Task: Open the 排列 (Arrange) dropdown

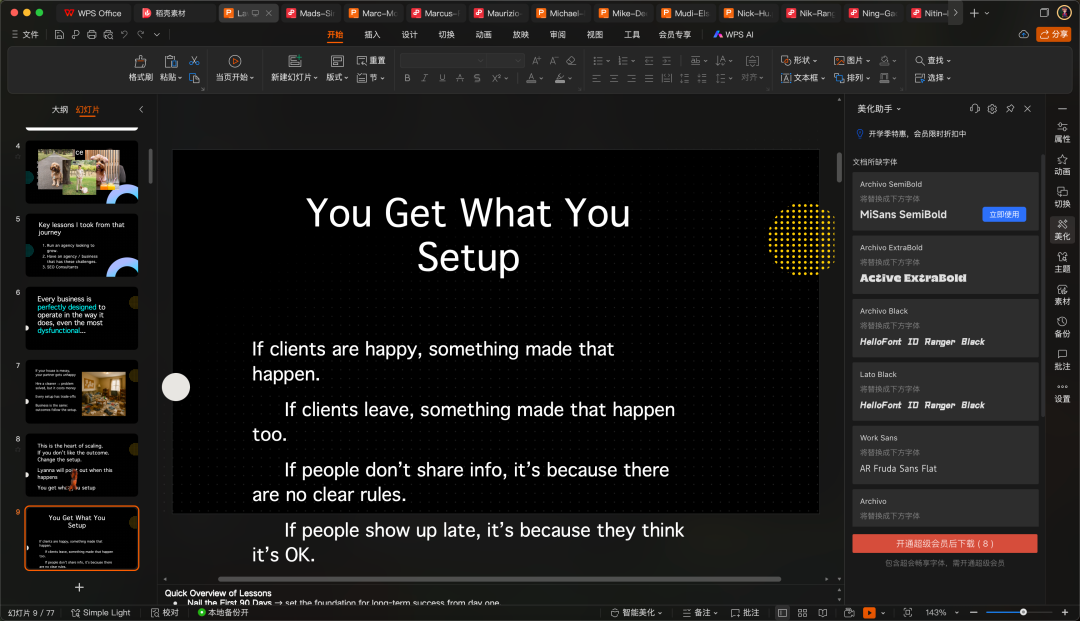Action: [852, 78]
